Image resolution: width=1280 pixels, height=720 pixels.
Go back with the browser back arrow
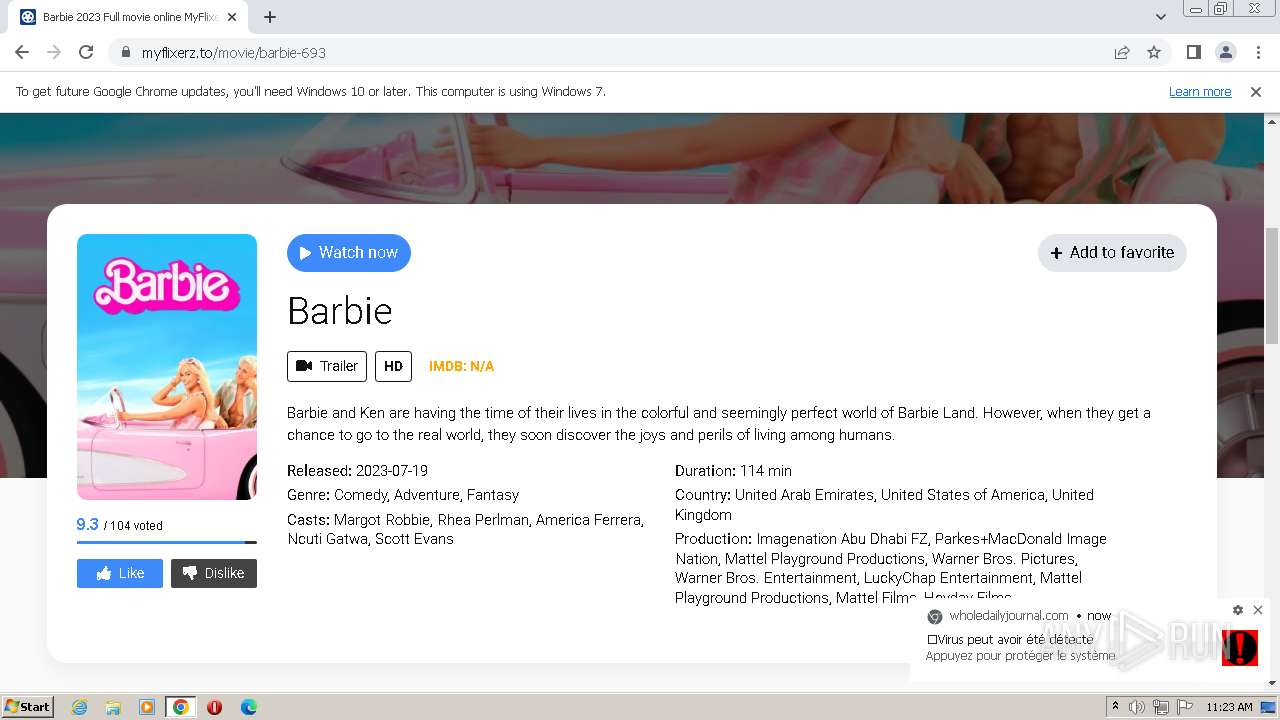tap(22, 52)
